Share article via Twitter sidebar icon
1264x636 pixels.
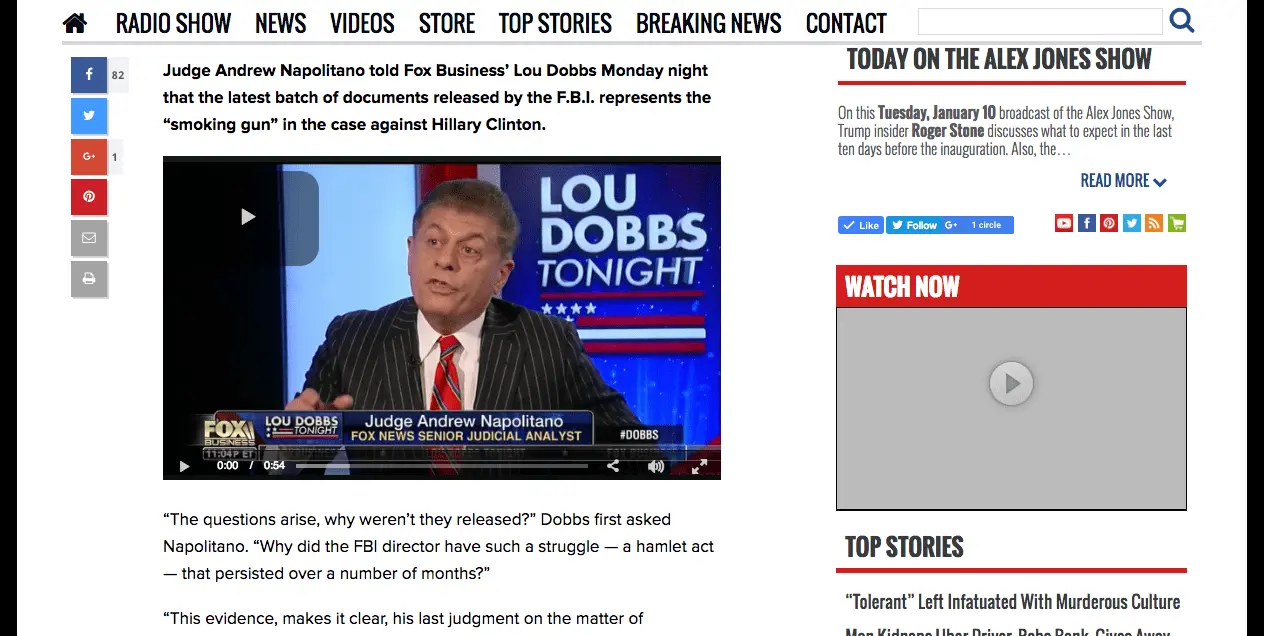89,116
